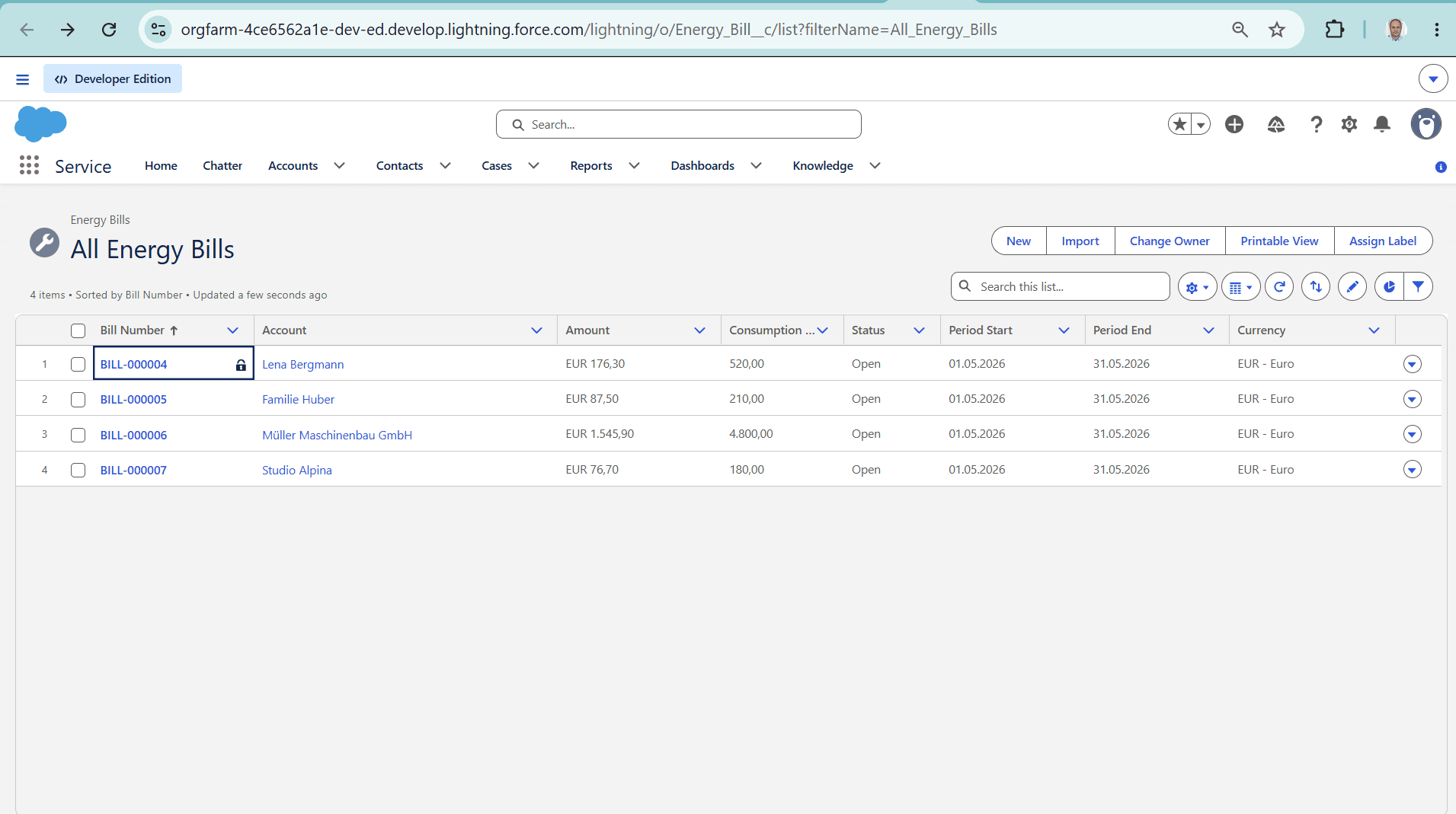Image resolution: width=1456 pixels, height=814 pixels.
Task: Open Printable View
Action: click(1279, 241)
